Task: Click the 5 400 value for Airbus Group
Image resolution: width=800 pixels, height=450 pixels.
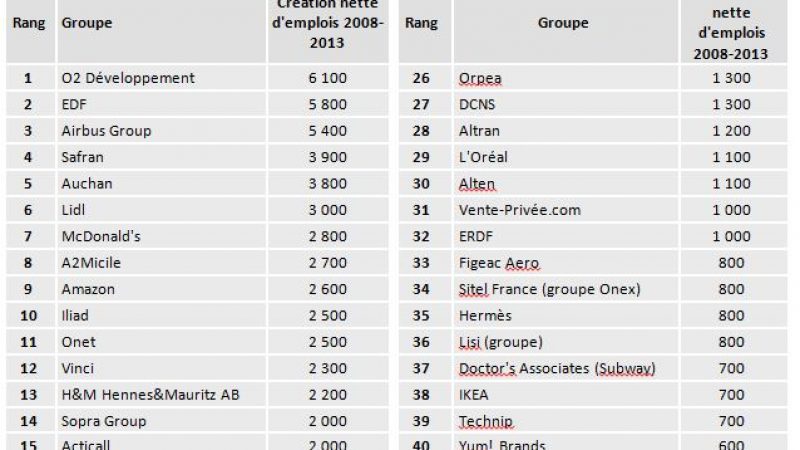Action: (328, 131)
